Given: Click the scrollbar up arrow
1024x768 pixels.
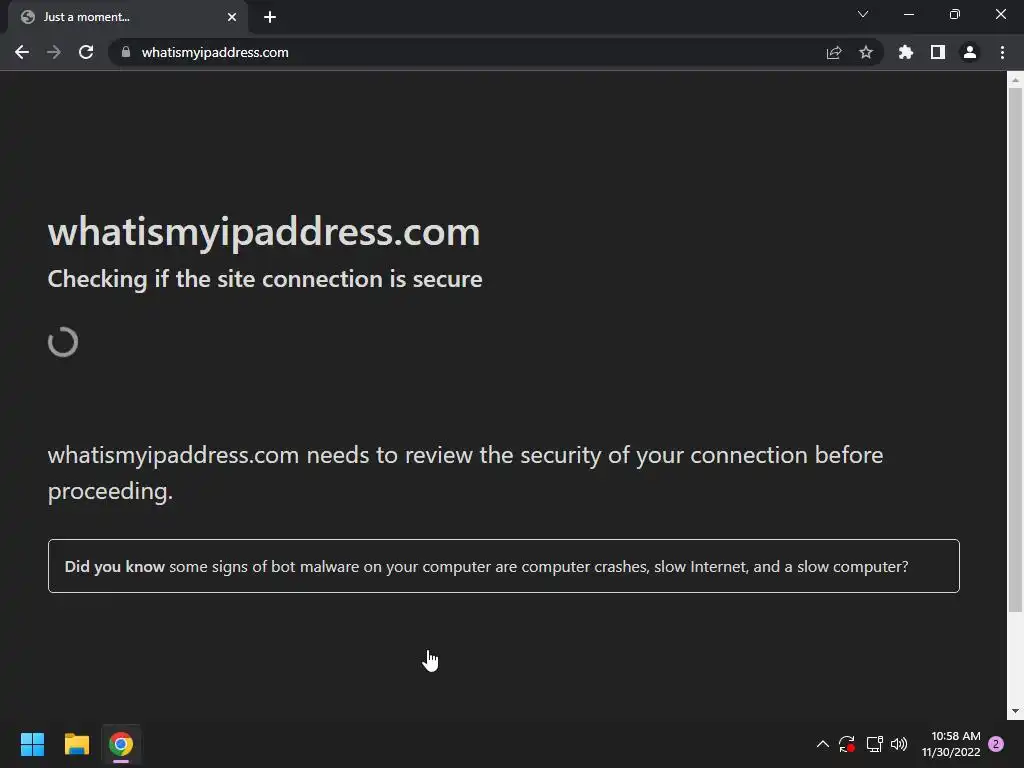Looking at the screenshot, I should tap(1015, 80).
